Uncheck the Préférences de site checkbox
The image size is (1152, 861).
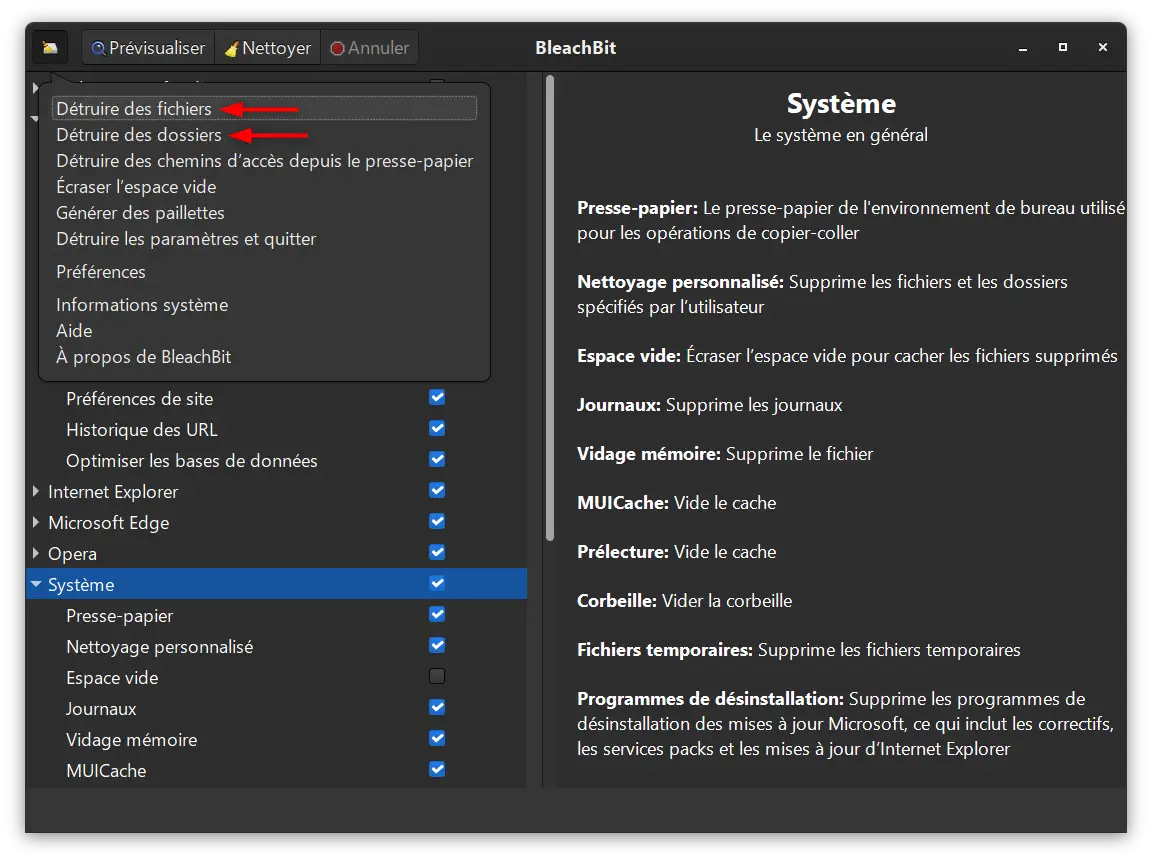(x=437, y=397)
